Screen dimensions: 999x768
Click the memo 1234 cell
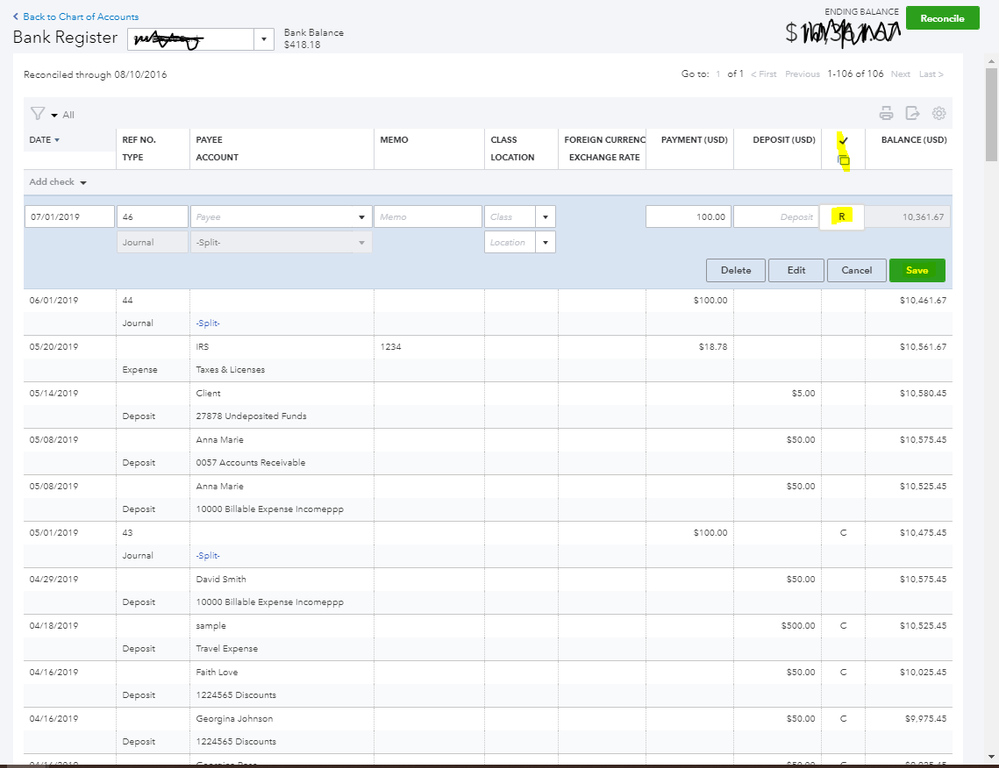391,347
